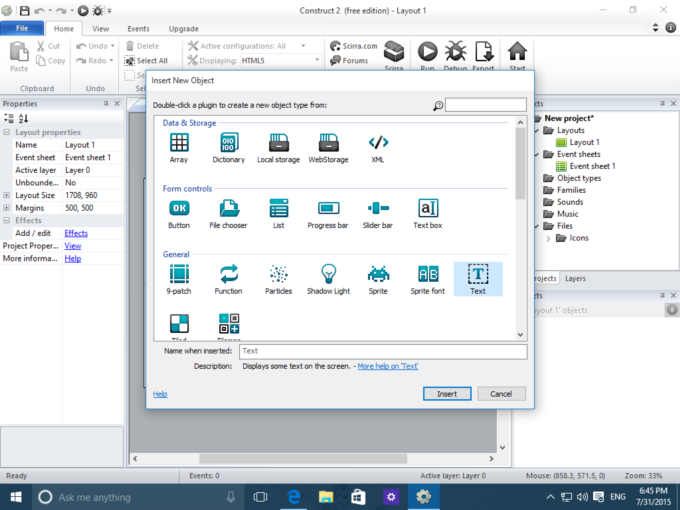Image resolution: width=680 pixels, height=510 pixels.
Task: Click the plugin list vertical scrollbar
Action: point(520,163)
